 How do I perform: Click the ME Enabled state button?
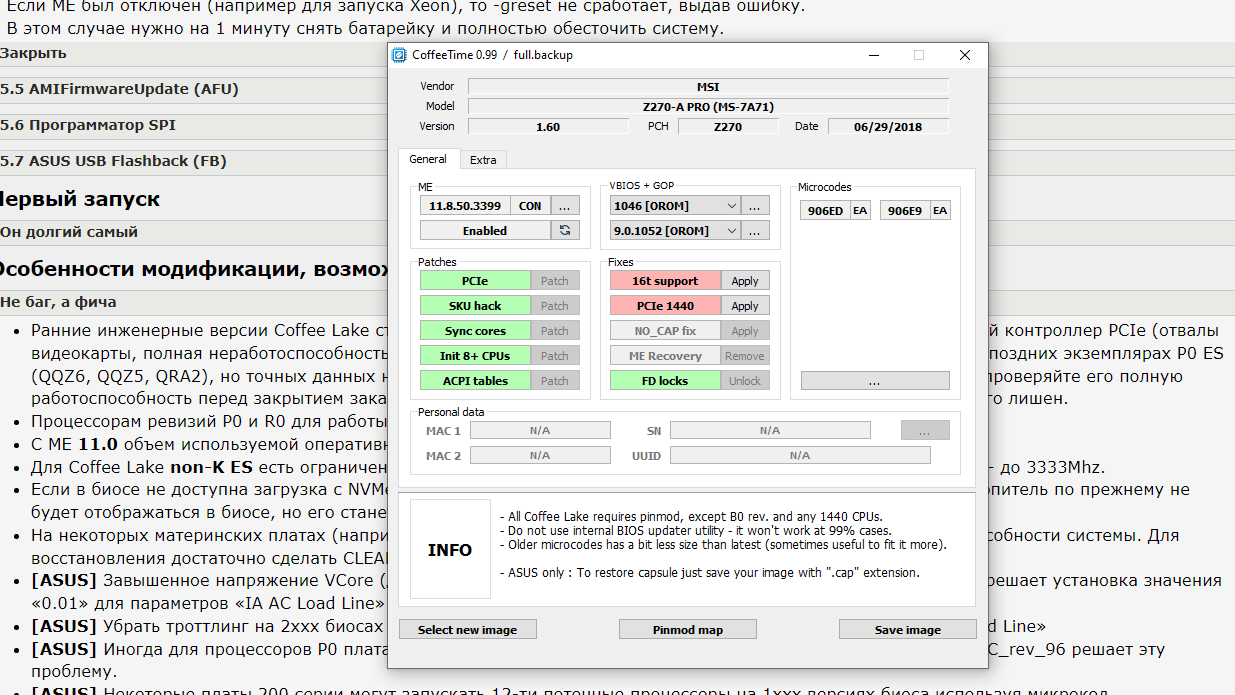coord(485,230)
